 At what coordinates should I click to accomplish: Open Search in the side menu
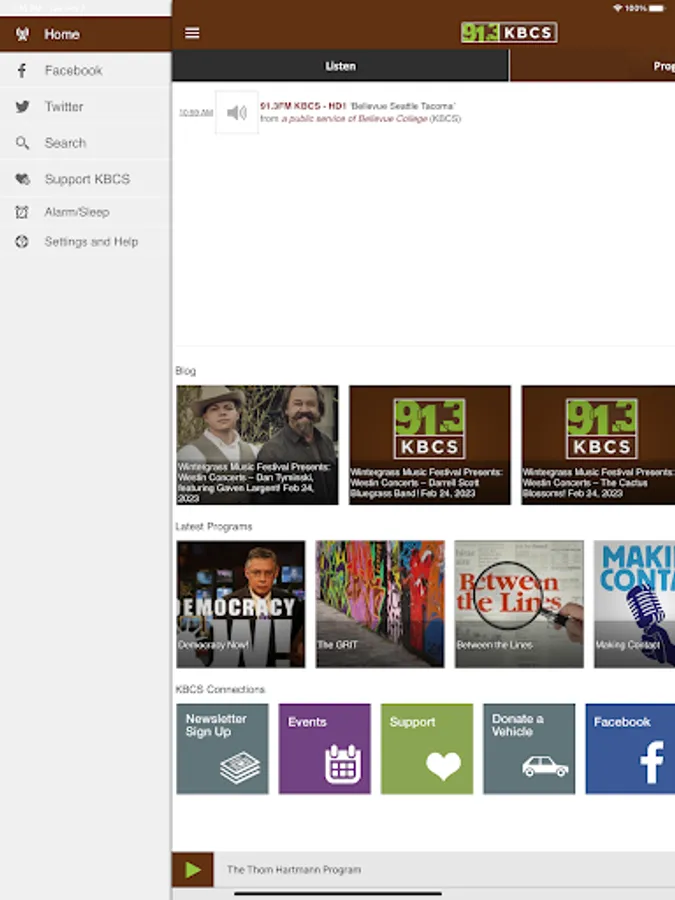coord(86,142)
